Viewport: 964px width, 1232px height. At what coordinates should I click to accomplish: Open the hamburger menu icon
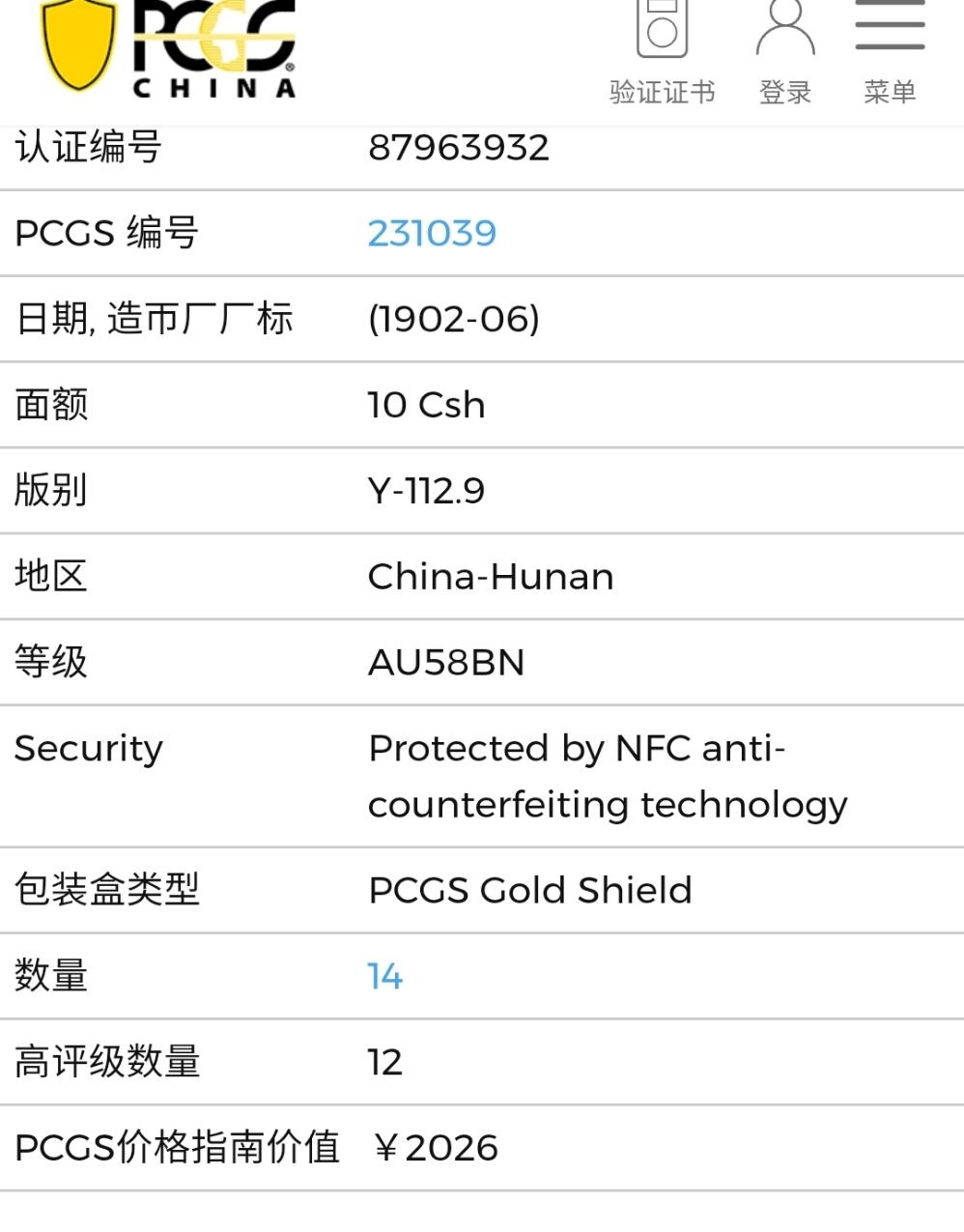pos(890,27)
